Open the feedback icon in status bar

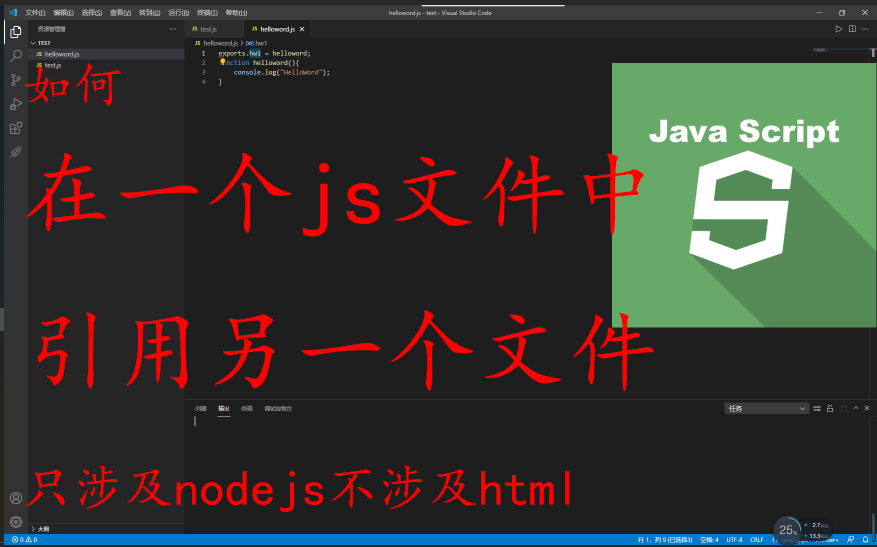851,540
